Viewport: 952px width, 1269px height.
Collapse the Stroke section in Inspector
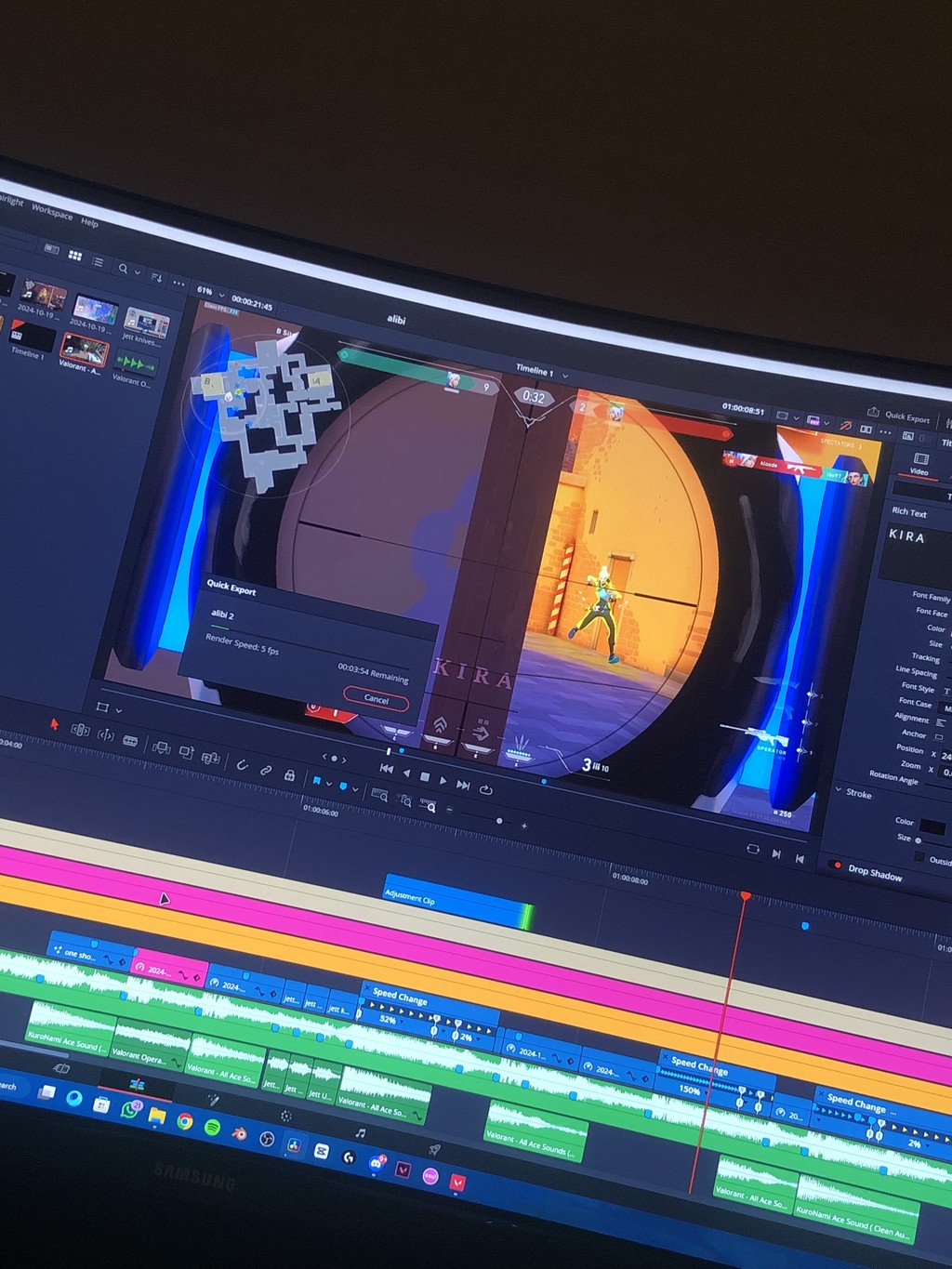coord(839,790)
